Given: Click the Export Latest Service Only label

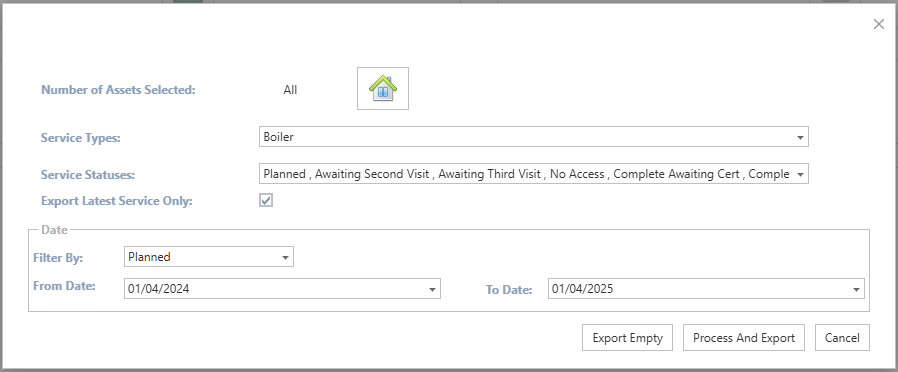Looking at the screenshot, I should (x=117, y=201).
